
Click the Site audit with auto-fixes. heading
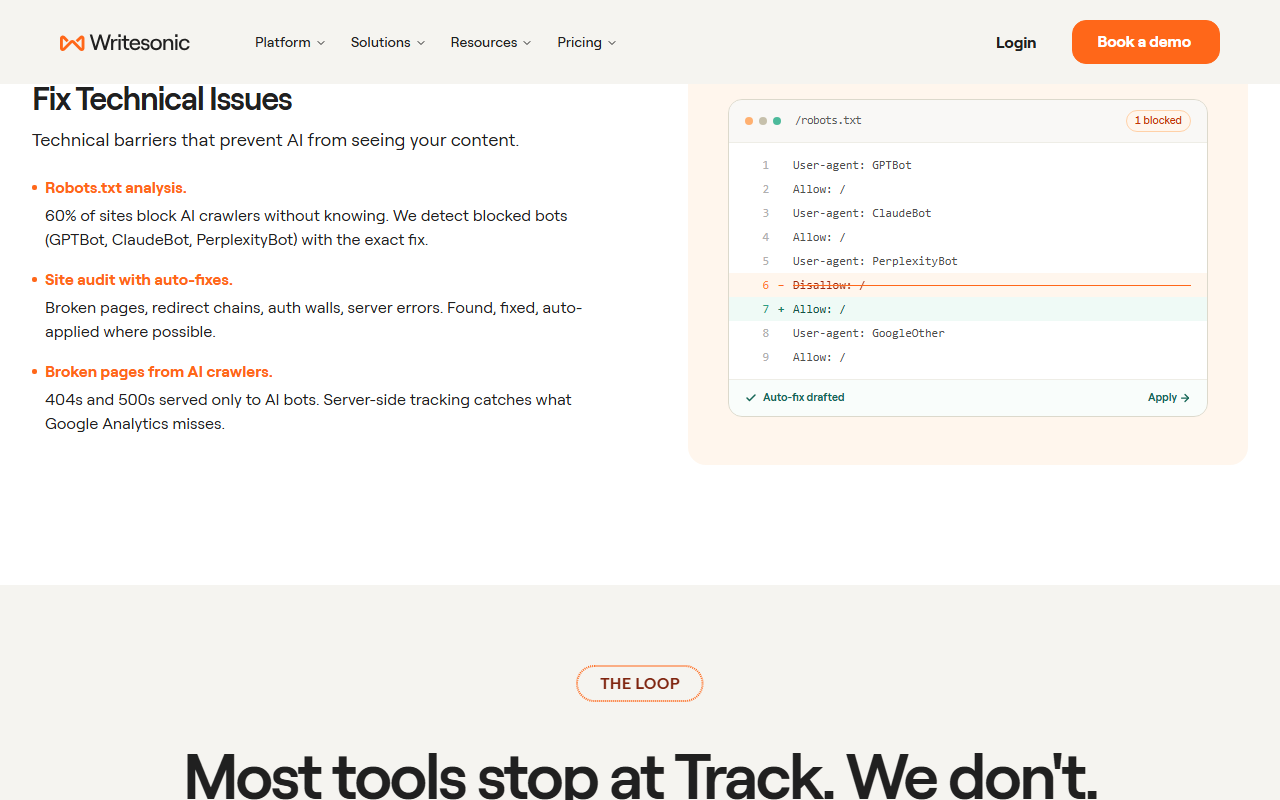[x=139, y=279]
